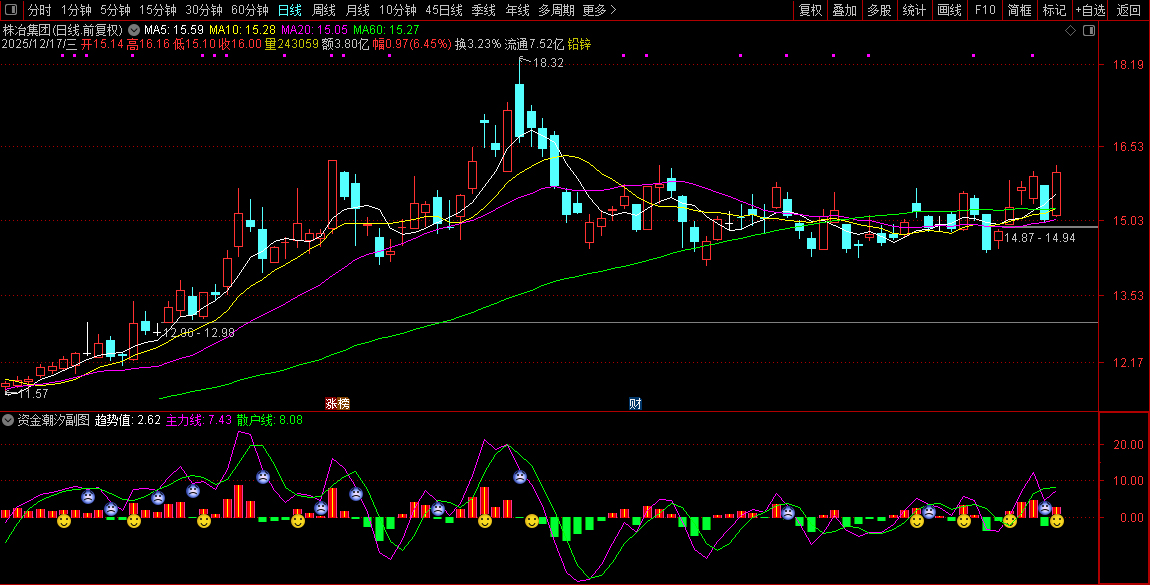The height and width of the screenshot is (585, 1150).
Task: Toggle the right panel icon near the price axis
Action: click(1089, 31)
